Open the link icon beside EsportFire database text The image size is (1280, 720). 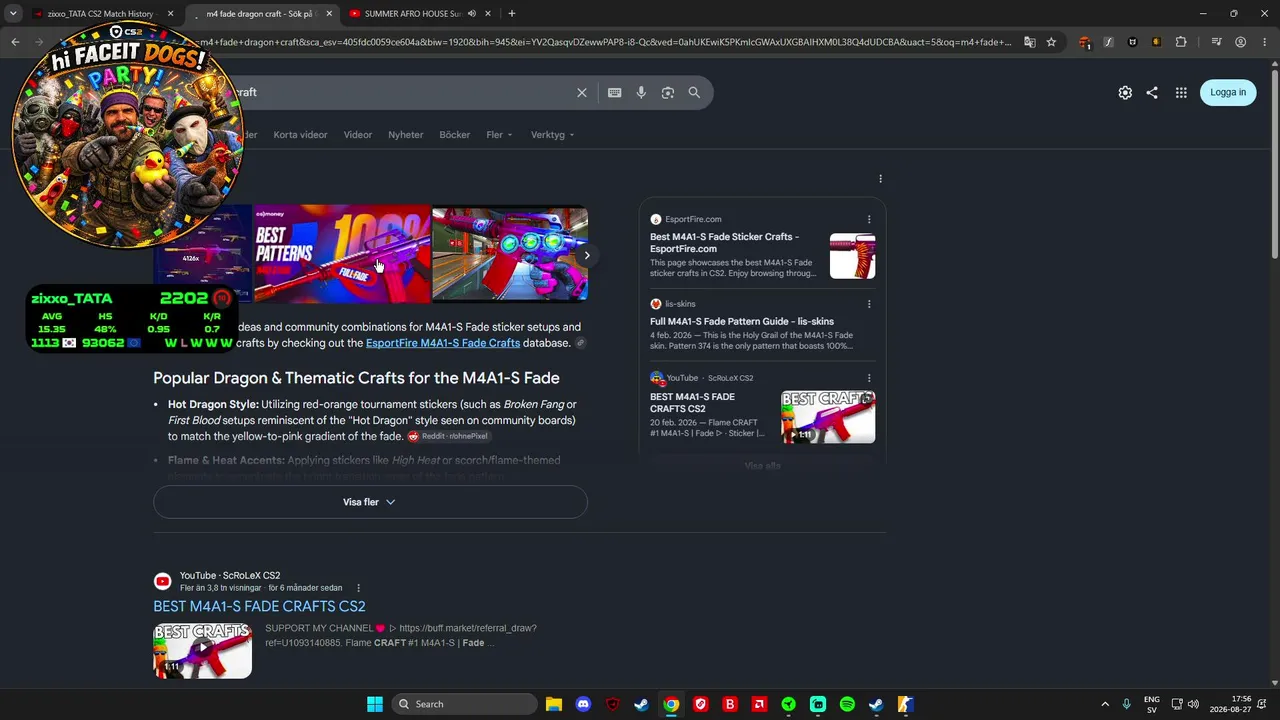580,343
